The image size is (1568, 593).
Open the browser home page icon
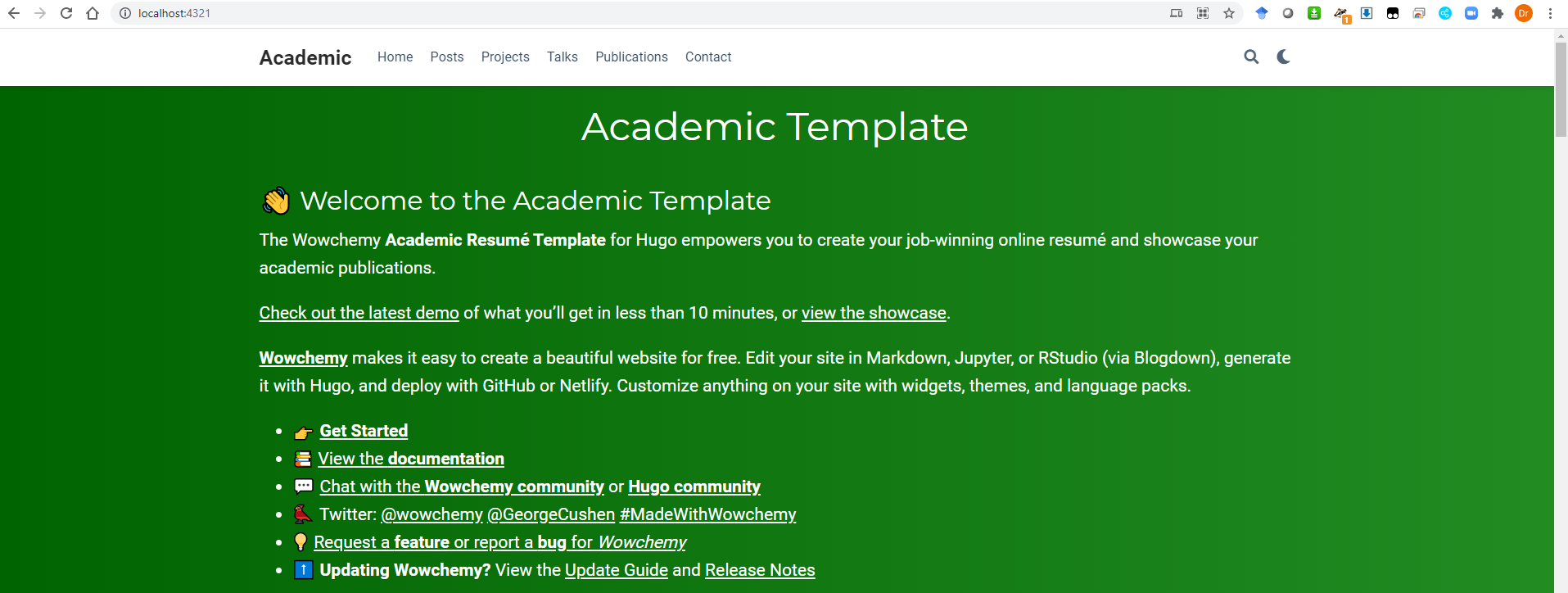pos(93,13)
